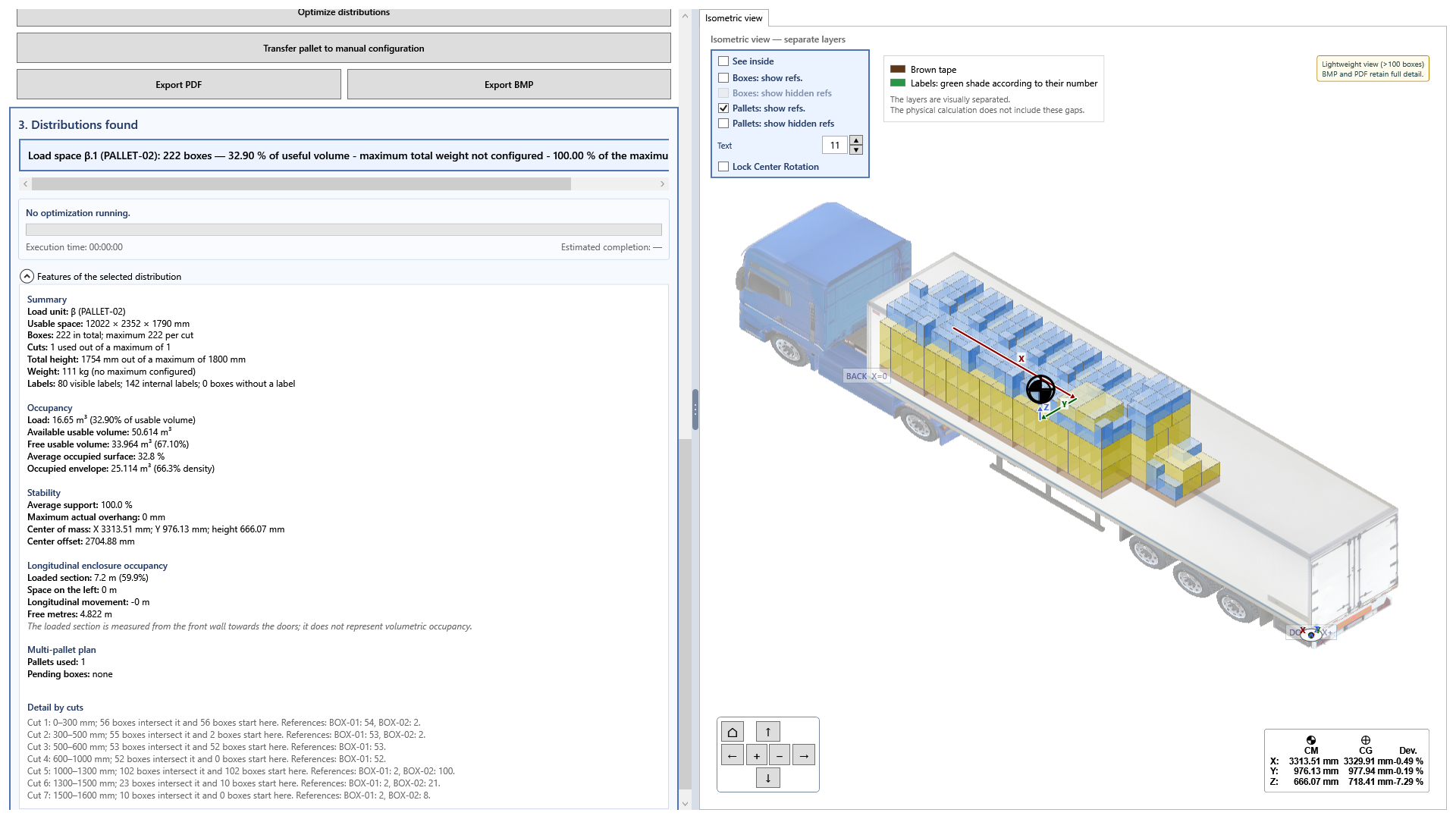
Task: Click the X deviation value -0.49 %
Action: click(1410, 761)
